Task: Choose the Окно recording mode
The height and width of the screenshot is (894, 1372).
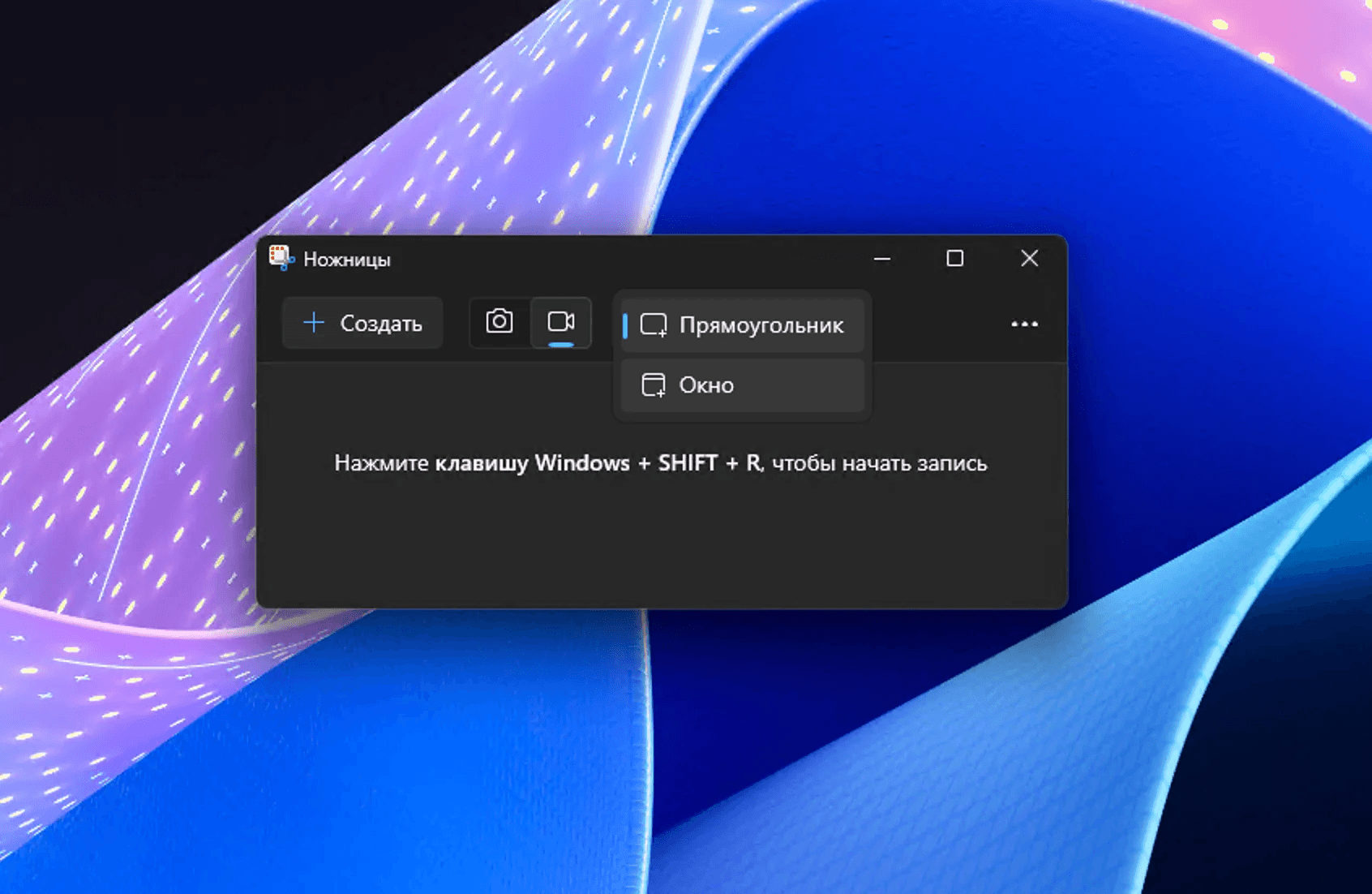Action: point(743,385)
